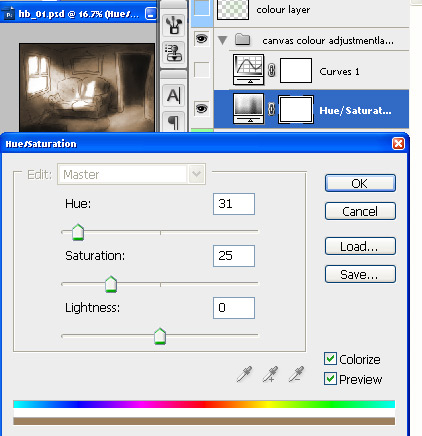
Task: Select the subtract-from-sample eyedropper with minus
Action: (296, 374)
